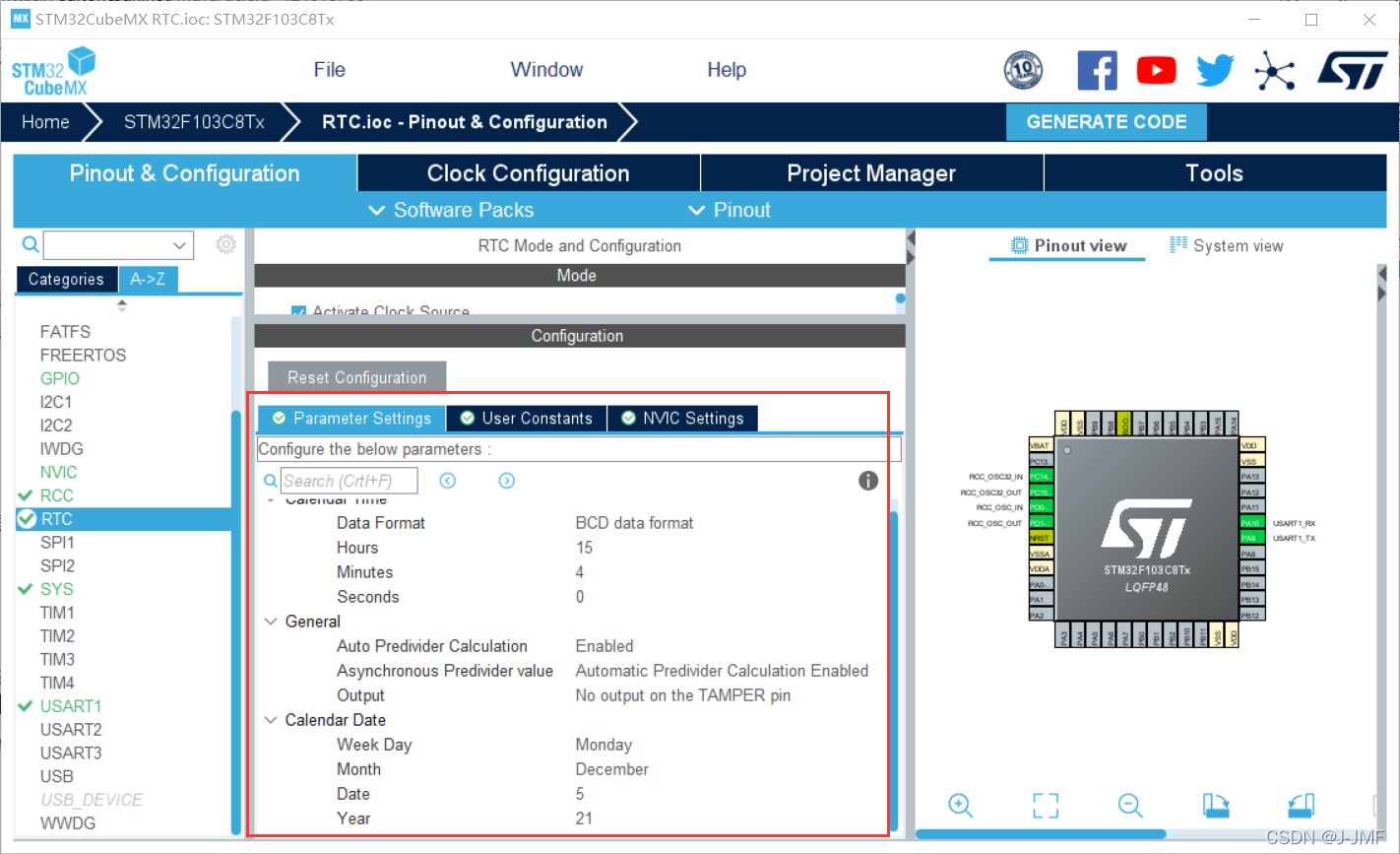
Task: Select the Year value 21
Action: point(585,819)
